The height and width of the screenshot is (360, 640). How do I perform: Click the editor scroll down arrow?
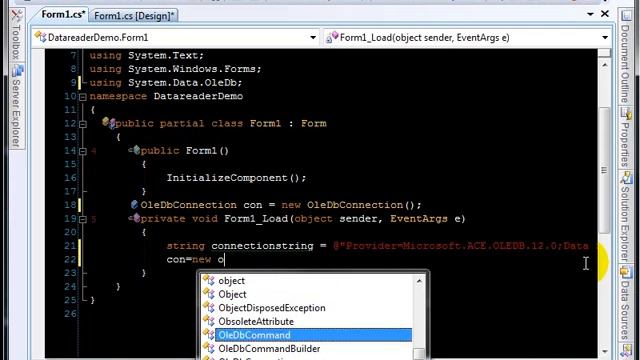point(604,351)
